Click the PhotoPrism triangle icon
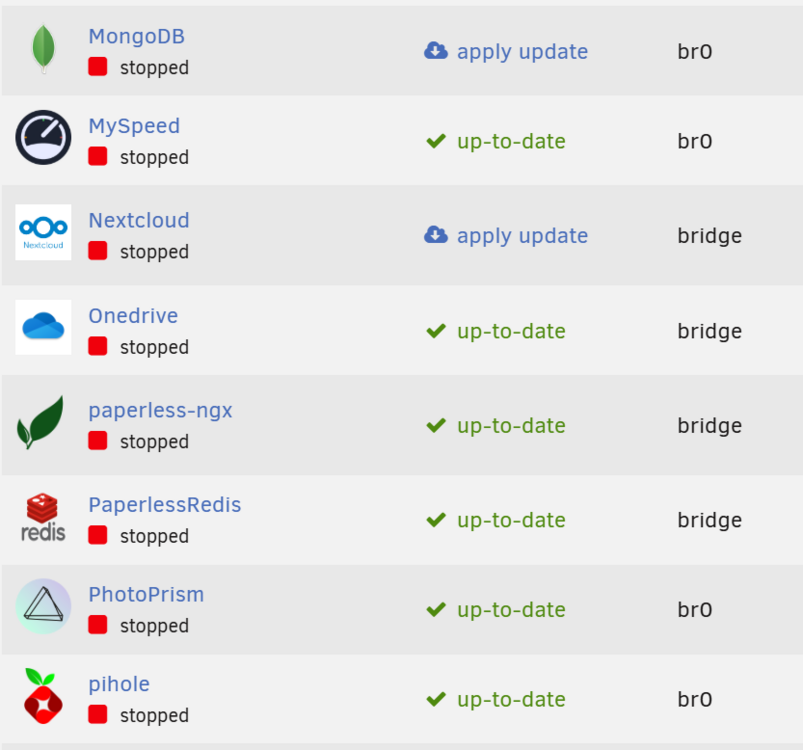Viewport: 803px width, 750px height. coord(44,606)
